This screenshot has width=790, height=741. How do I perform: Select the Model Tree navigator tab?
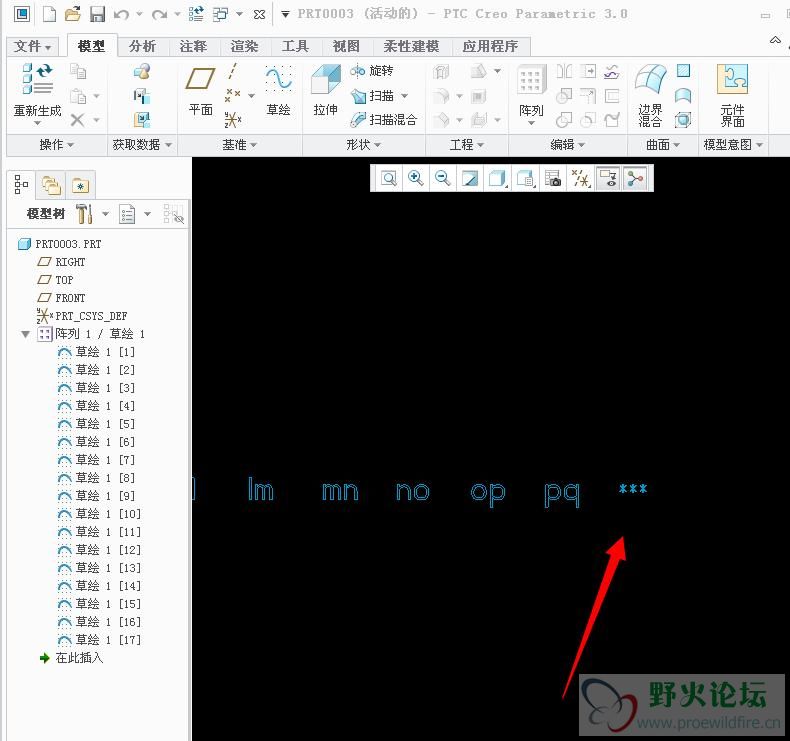(21, 185)
